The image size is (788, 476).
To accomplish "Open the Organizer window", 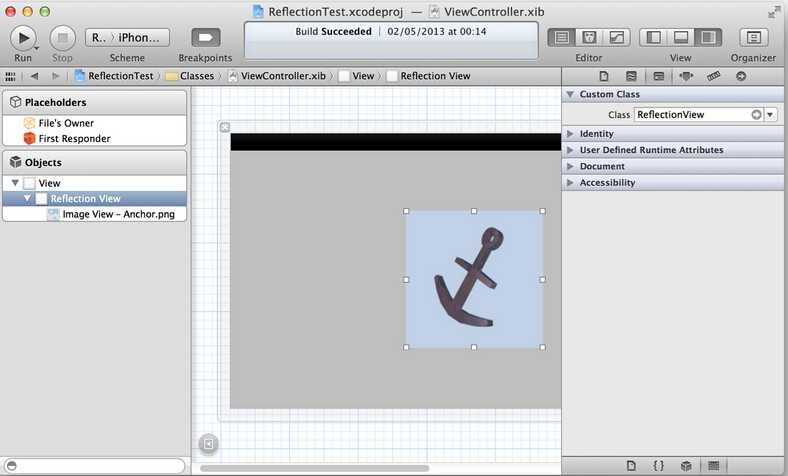I will pyautogui.click(x=753, y=38).
